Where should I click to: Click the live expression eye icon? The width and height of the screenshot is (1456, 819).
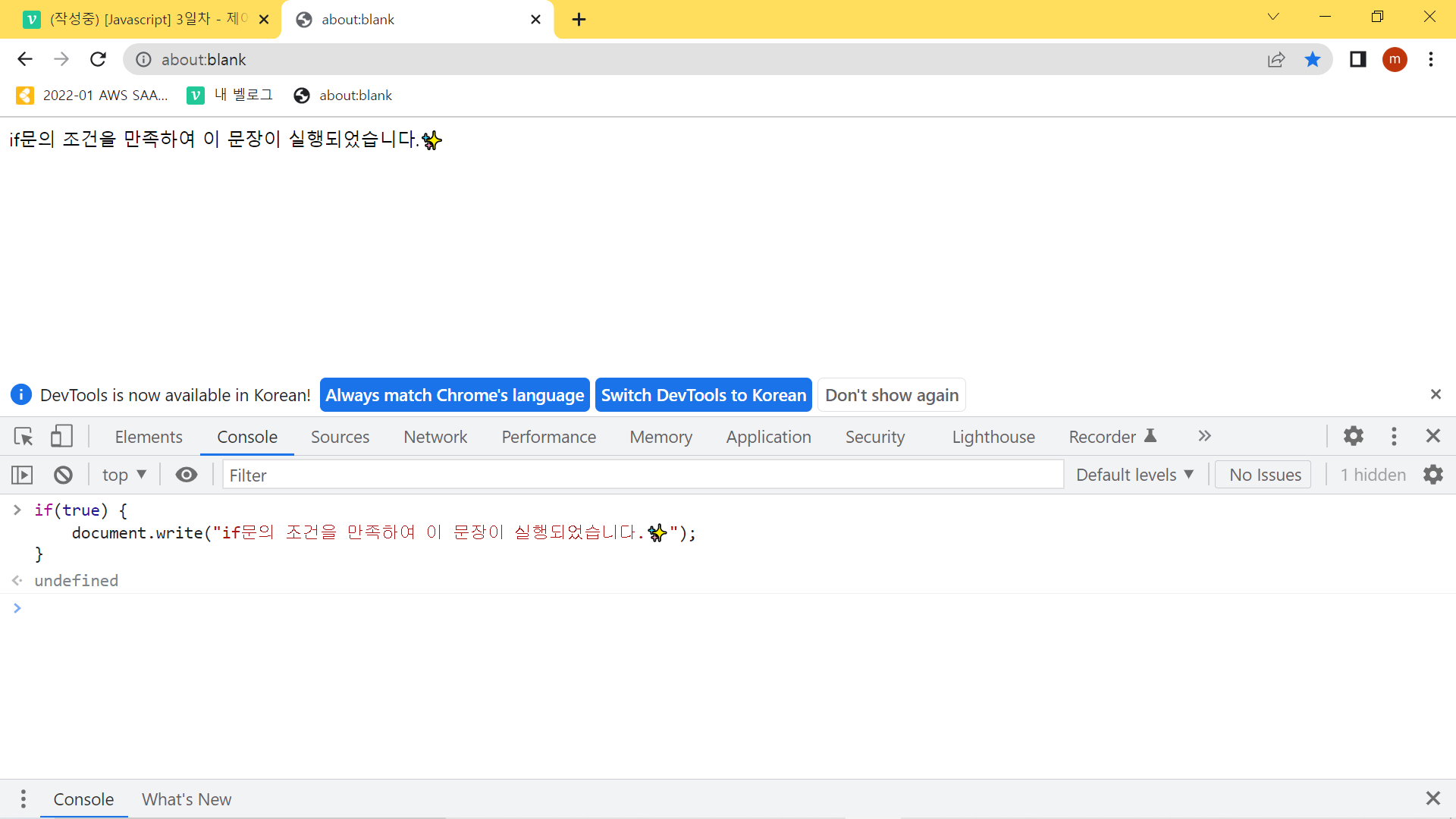[187, 475]
